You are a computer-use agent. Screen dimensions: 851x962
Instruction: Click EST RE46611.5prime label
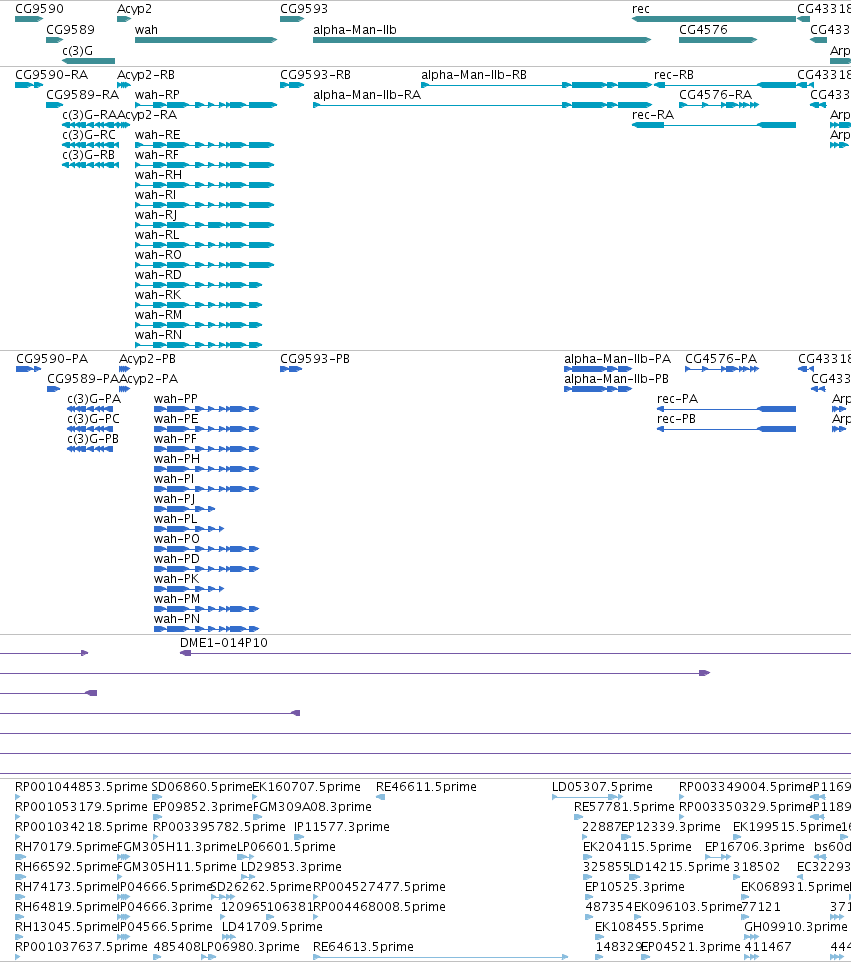pyautogui.click(x=426, y=787)
